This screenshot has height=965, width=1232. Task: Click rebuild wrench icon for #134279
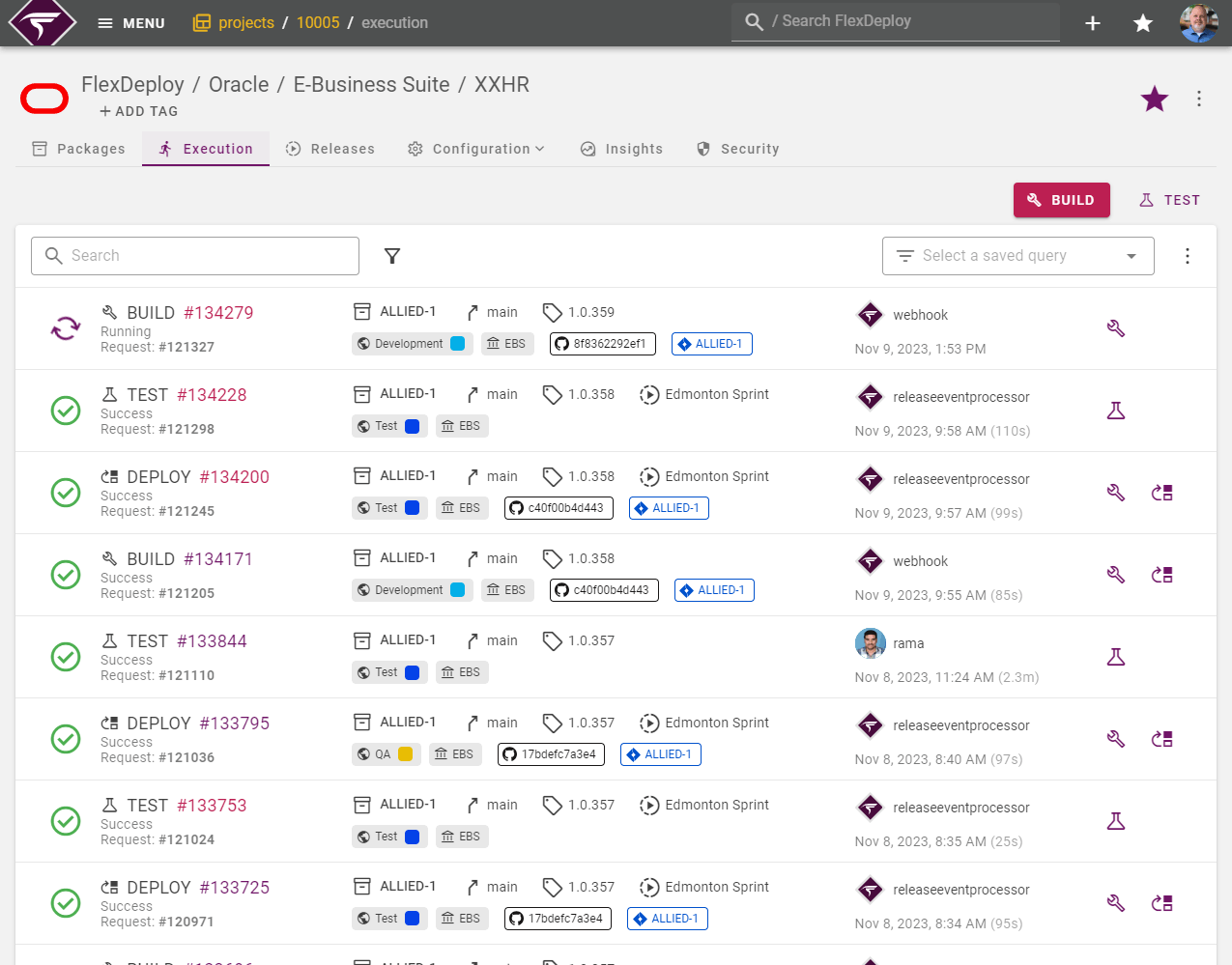coord(1116,328)
